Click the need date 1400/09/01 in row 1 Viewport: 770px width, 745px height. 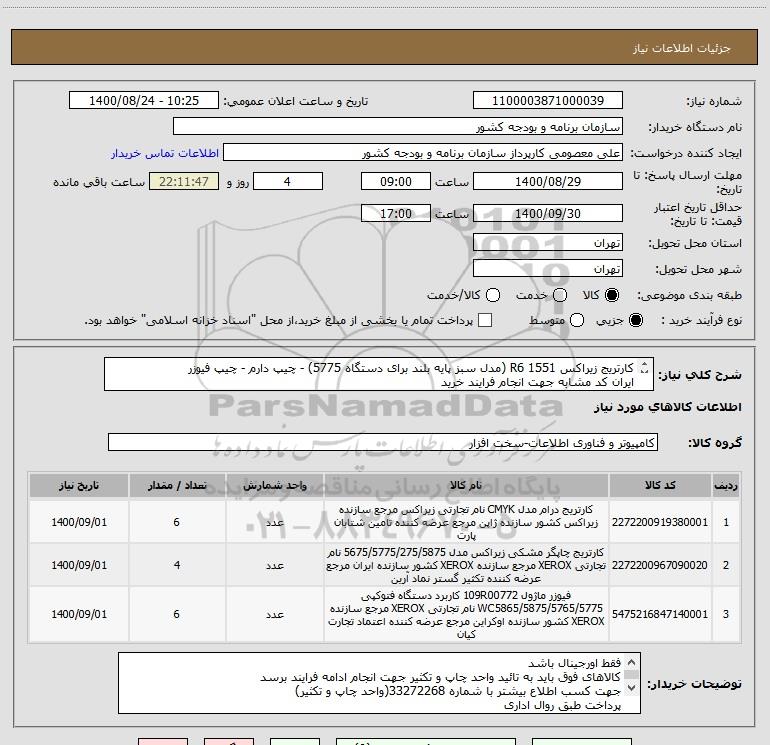[79, 522]
